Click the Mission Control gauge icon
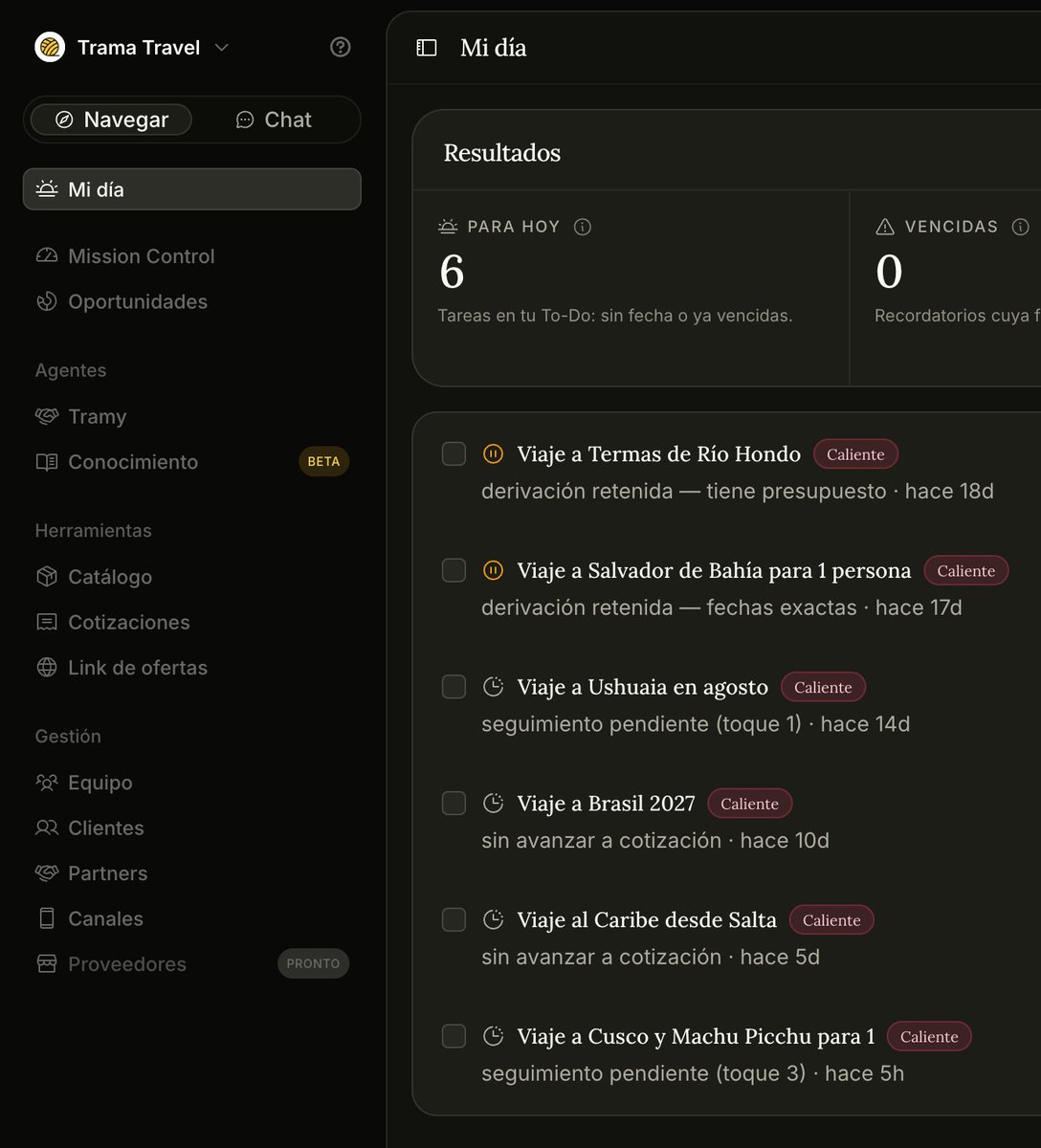The height and width of the screenshot is (1148, 1041). (x=47, y=256)
